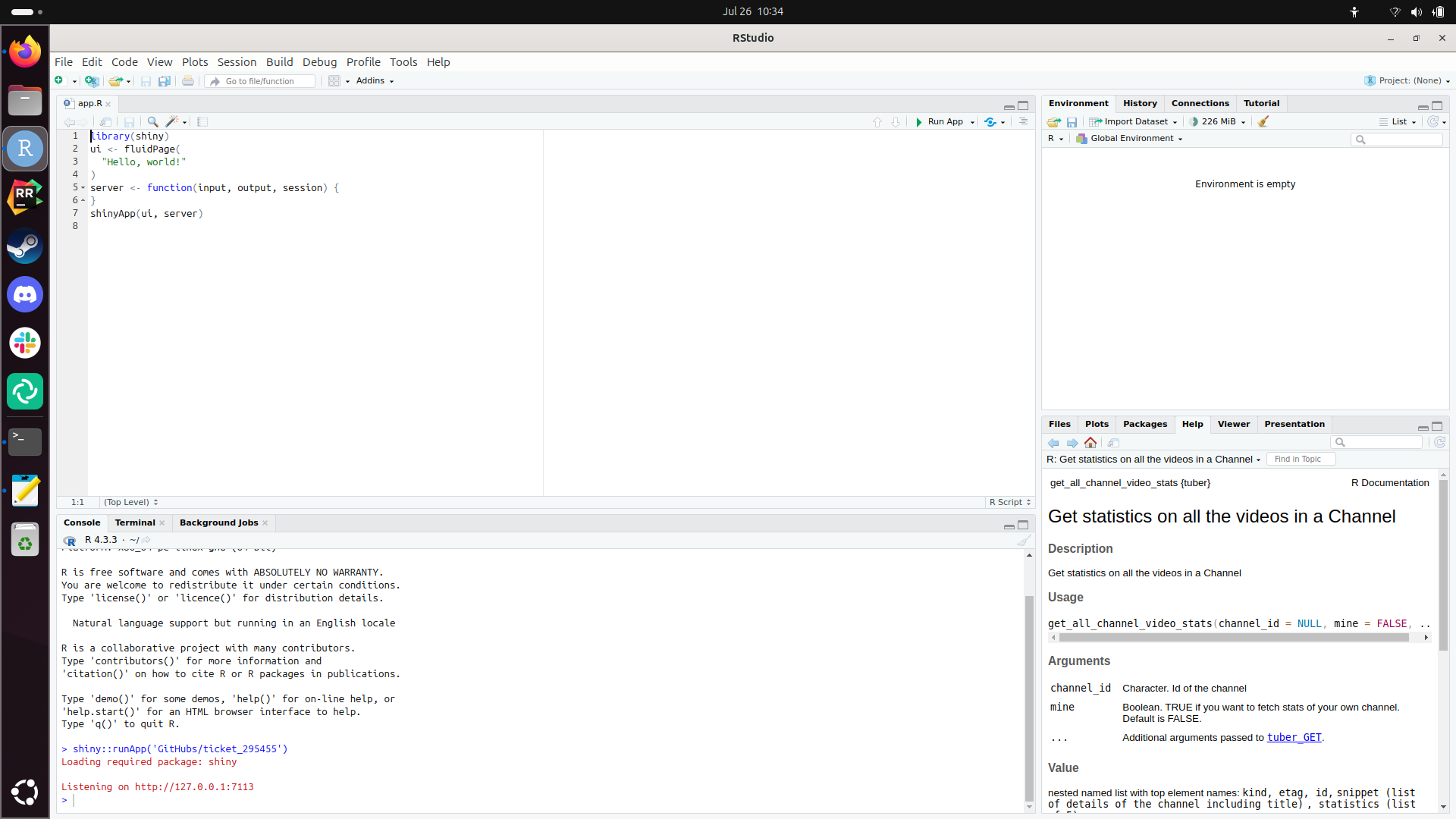Open the Import Dataset dropdown
1456x819 pixels.
point(1134,121)
